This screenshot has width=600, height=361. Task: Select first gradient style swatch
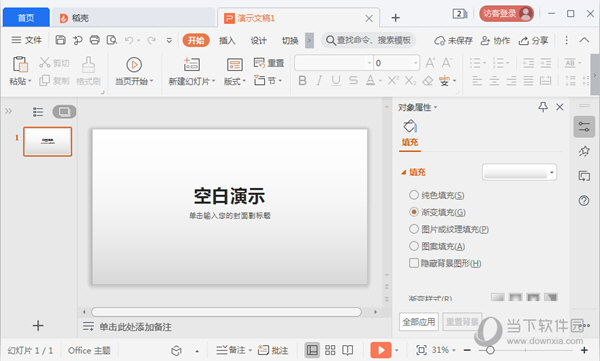coord(497,297)
